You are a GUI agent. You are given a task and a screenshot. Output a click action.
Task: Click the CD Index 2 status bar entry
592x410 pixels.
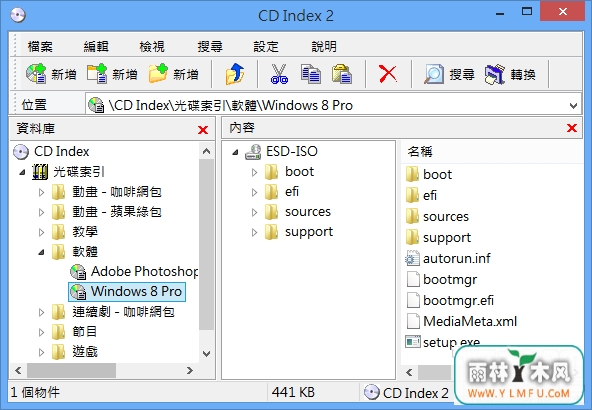point(406,393)
